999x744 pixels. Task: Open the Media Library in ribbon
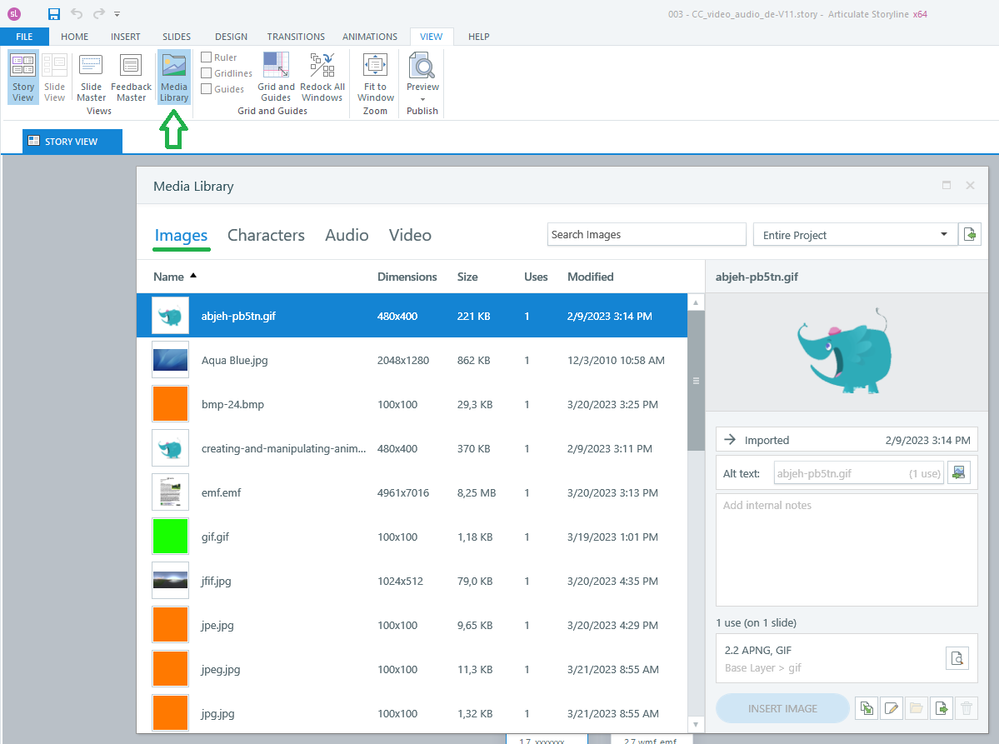pos(173,77)
